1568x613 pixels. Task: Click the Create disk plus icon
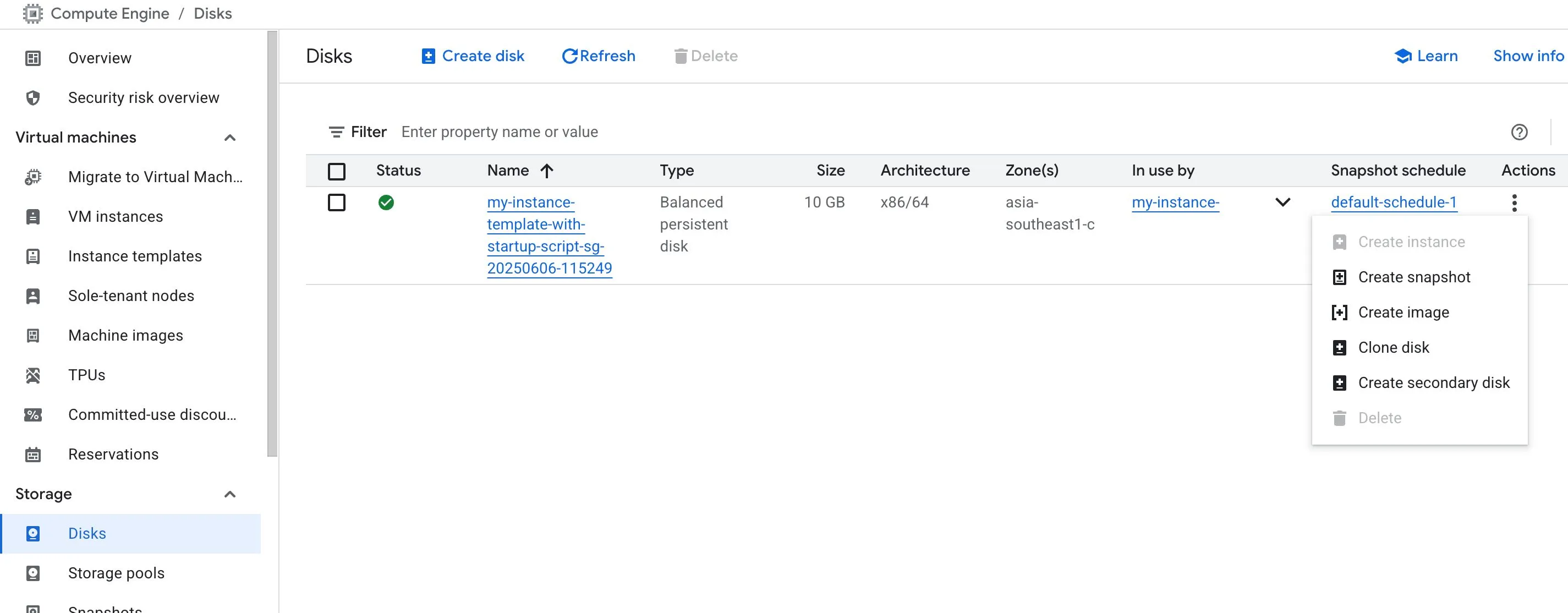click(x=429, y=56)
